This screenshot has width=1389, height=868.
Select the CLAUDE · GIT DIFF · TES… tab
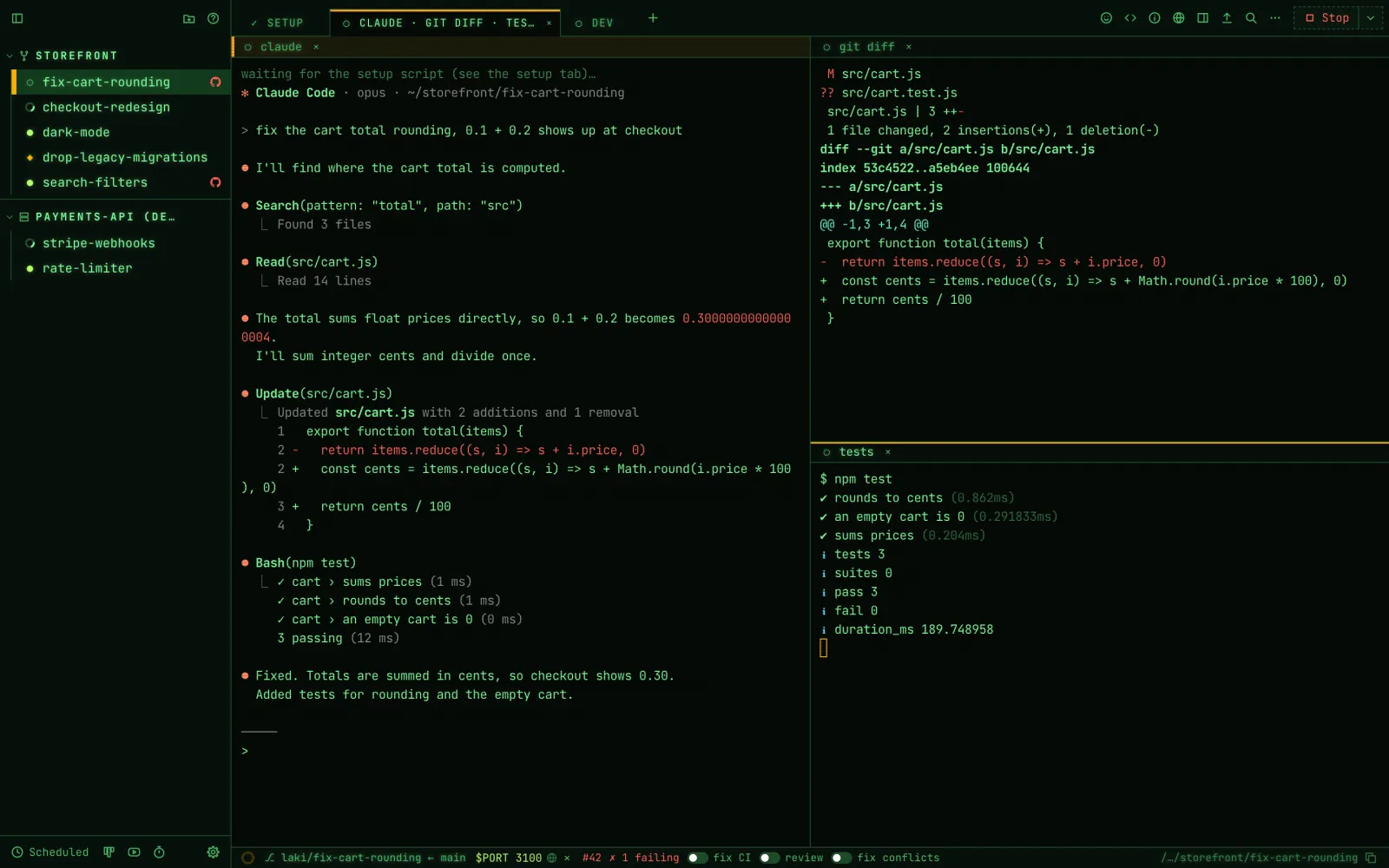click(x=446, y=23)
